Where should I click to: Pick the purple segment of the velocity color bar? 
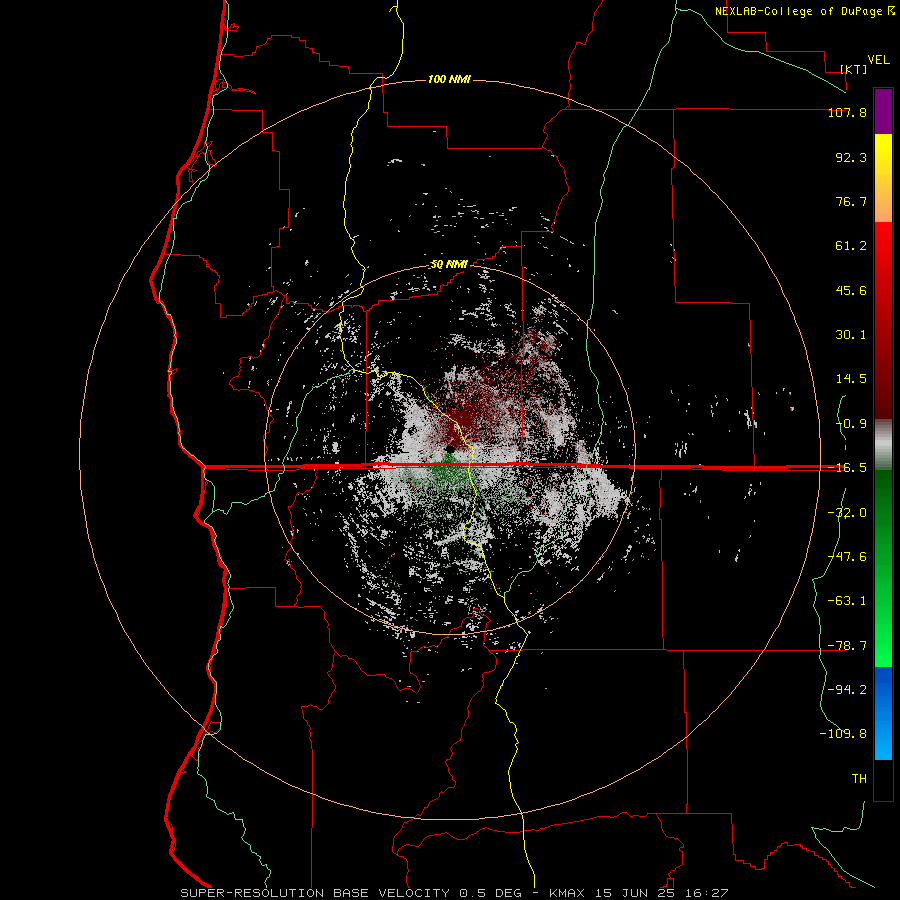[883, 111]
